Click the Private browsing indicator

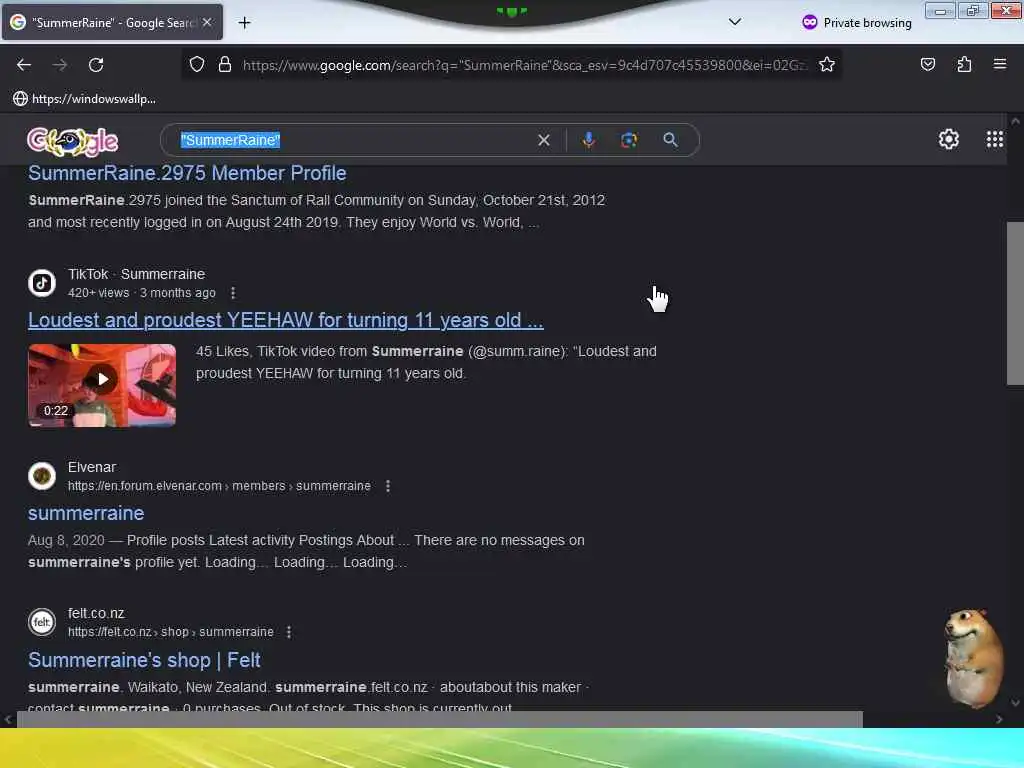[x=856, y=23]
